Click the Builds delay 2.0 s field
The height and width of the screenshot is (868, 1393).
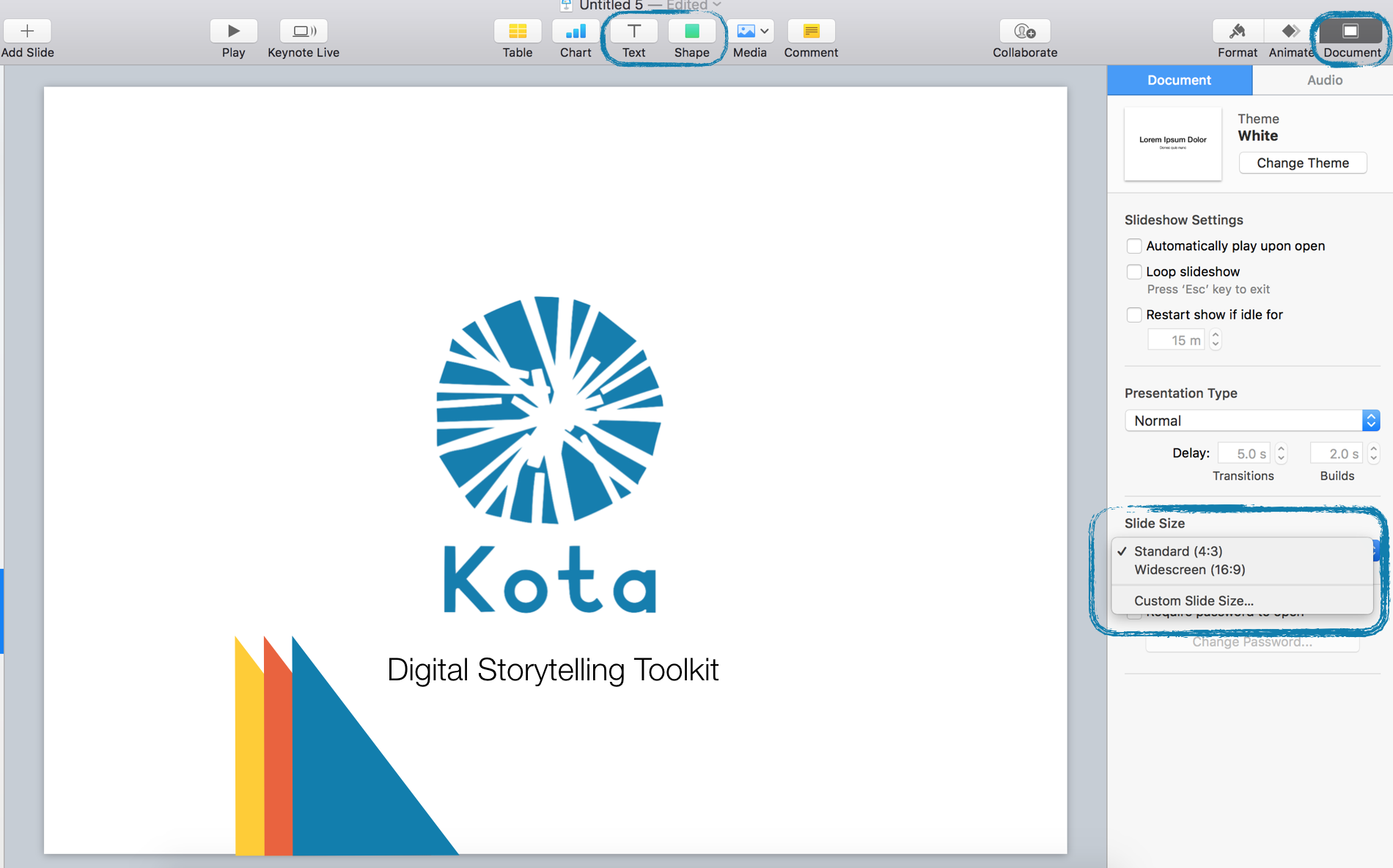click(1336, 453)
